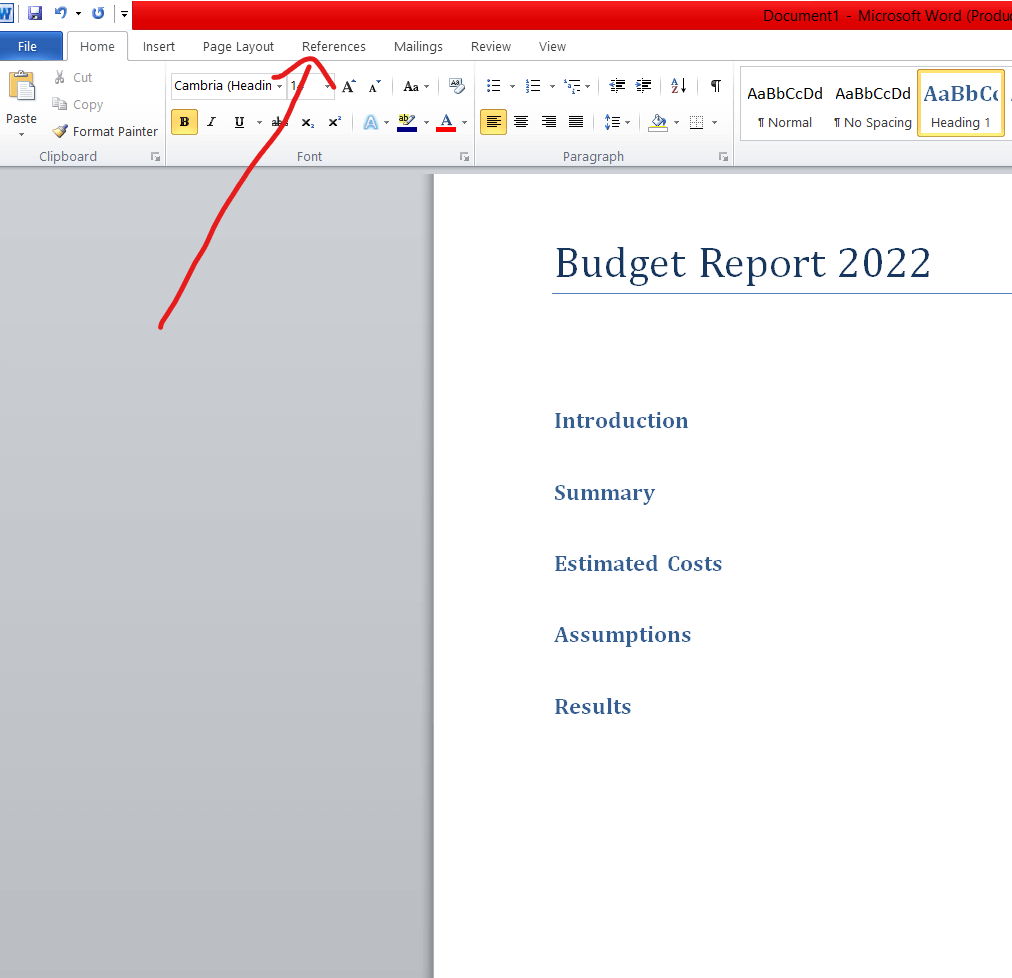Switch to the References tab
The width and height of the screenshot is (1012, 978).
click(333, 46)
